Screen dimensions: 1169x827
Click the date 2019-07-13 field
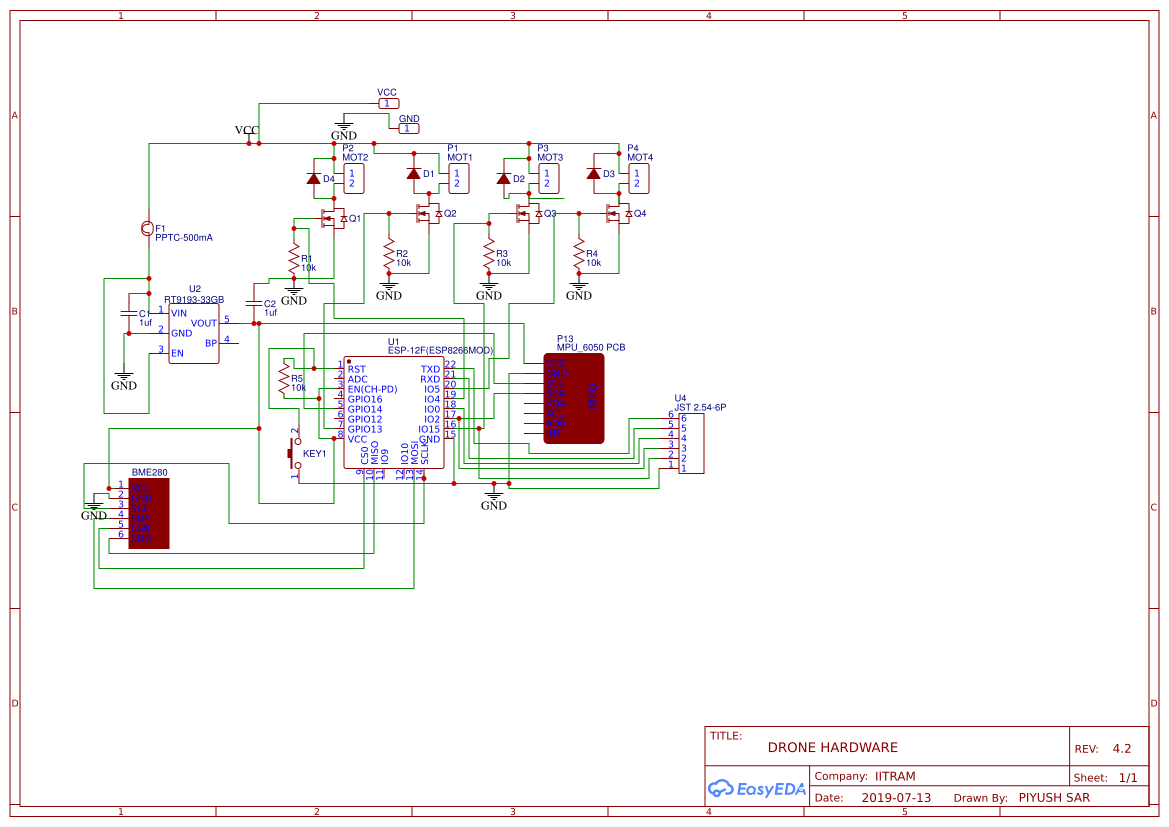[x=895, y=798]
